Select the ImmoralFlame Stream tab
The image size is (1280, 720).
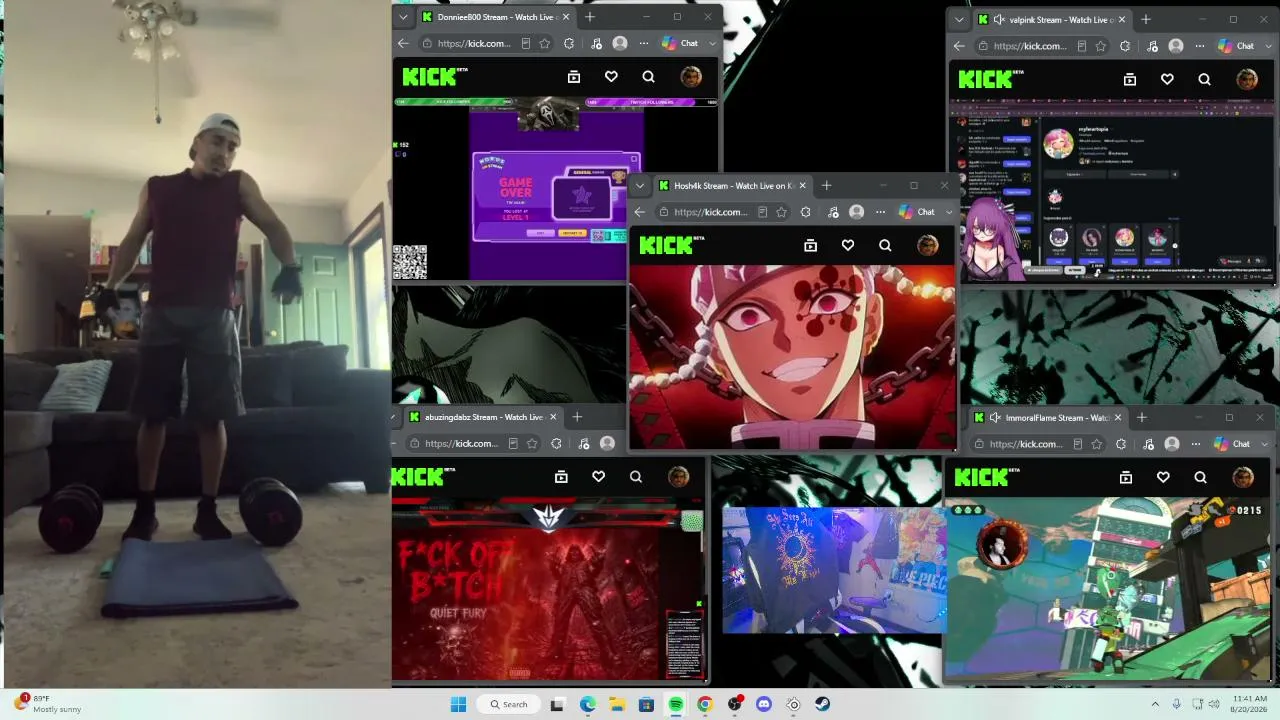(x=1048, y=418)
